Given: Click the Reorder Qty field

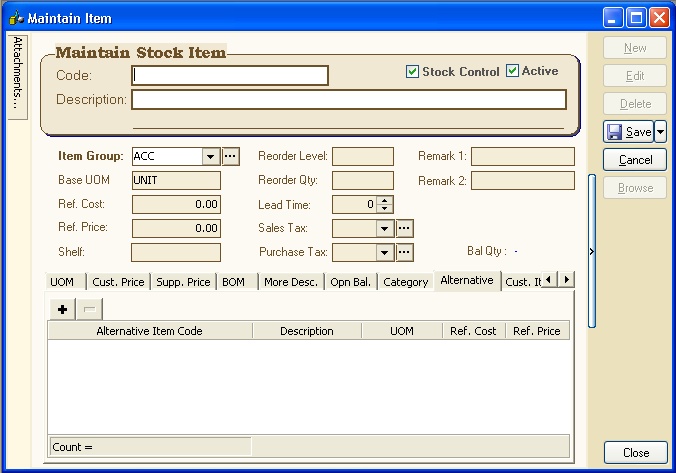Looking at the screenshot, I should coord(363,180).
